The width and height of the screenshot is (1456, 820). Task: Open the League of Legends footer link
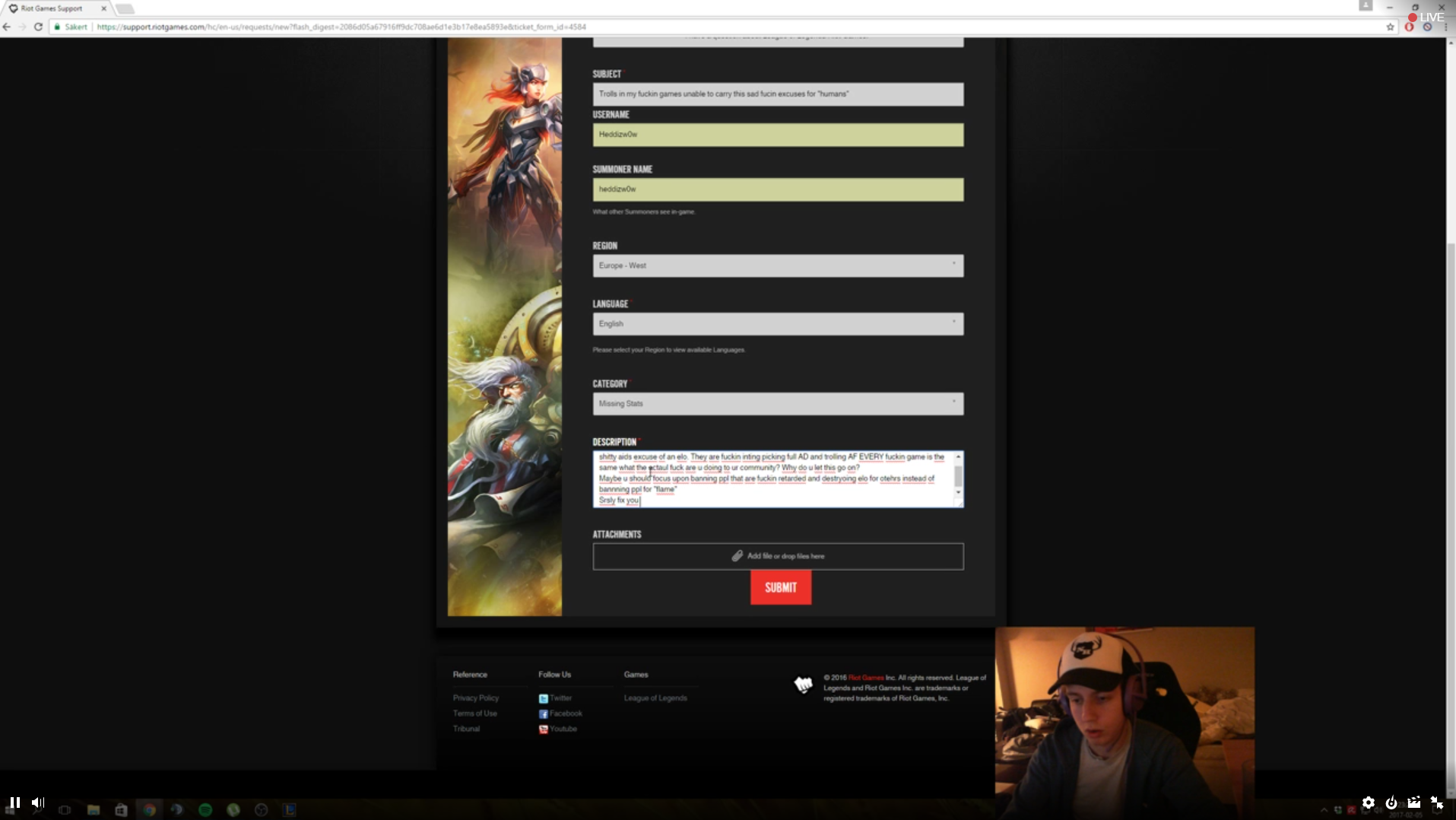[655, 698]
